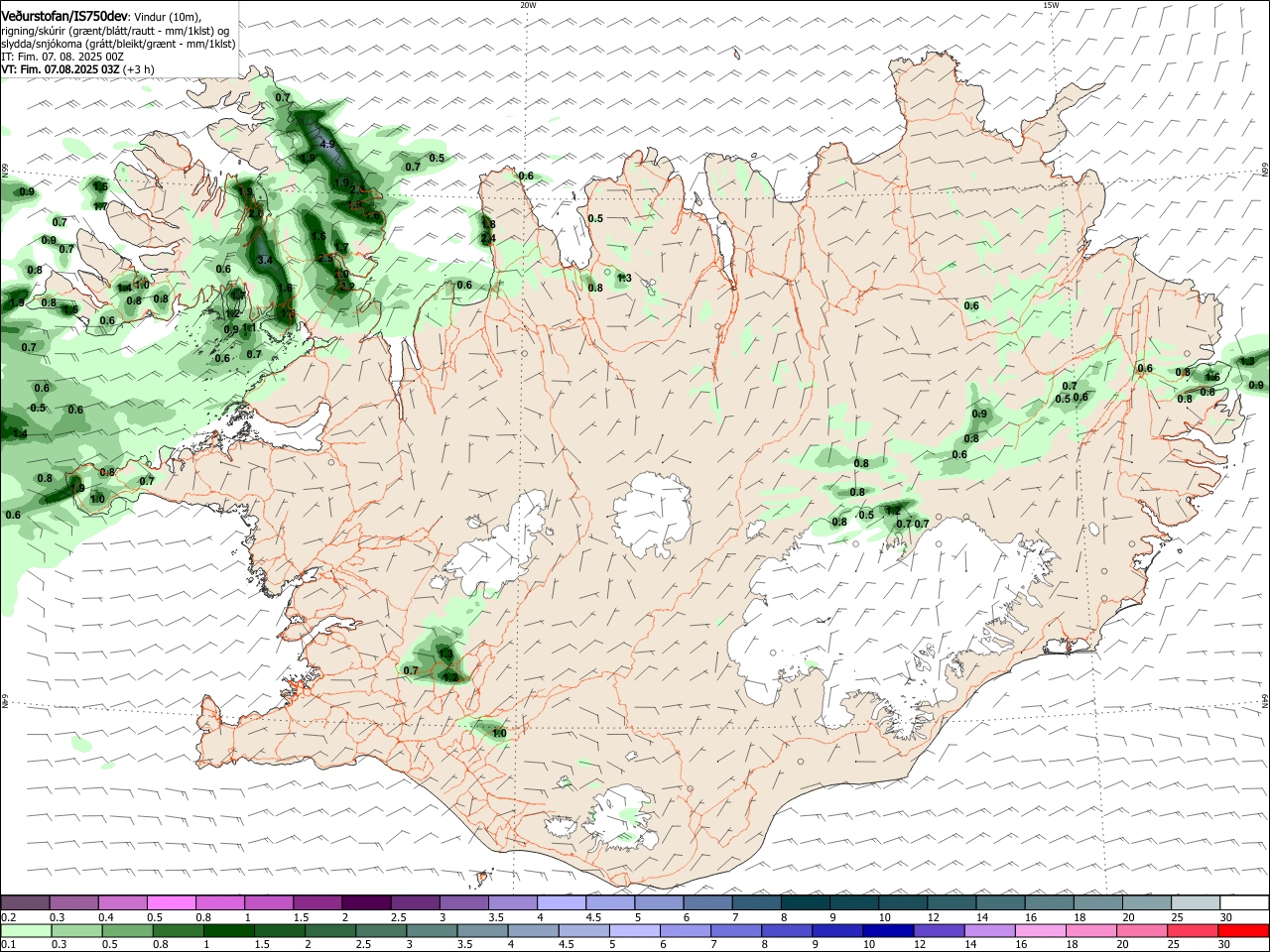Click the light pink swatch between 16 and 18
The height and width of the screenshot is (952, 1270).
pyautogui.click(x=1041, y=930)
